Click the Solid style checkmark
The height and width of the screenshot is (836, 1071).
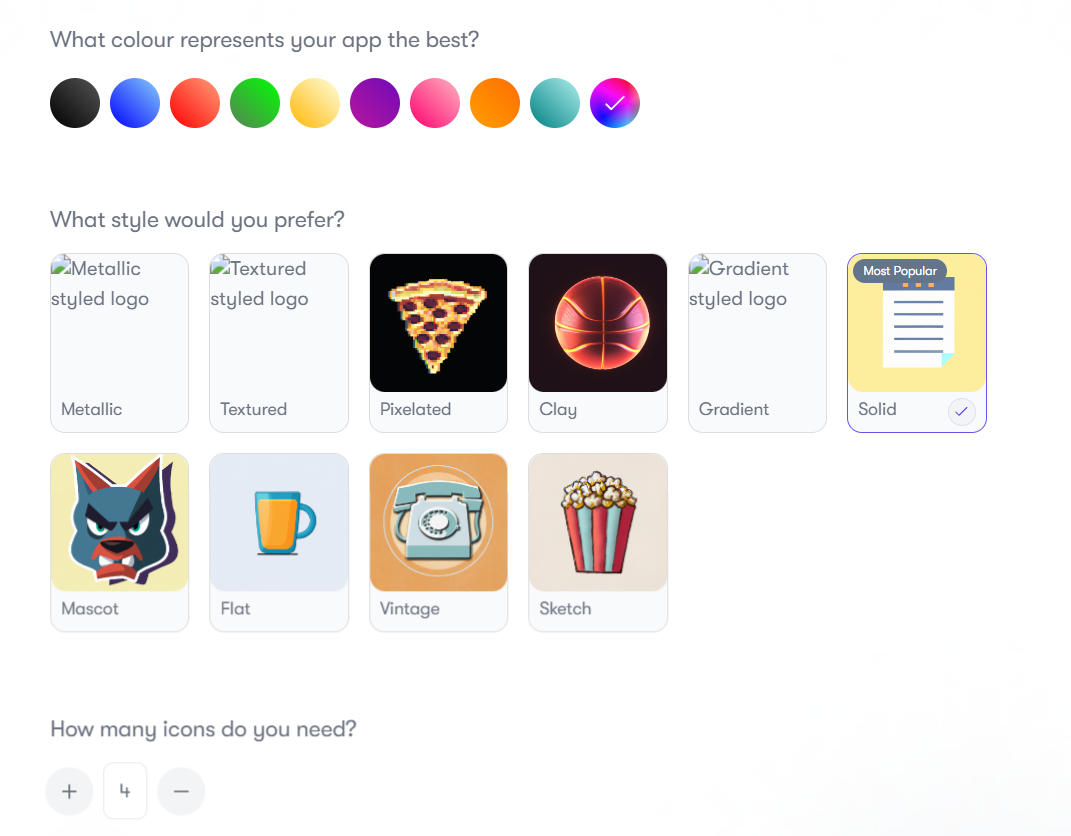961,411
